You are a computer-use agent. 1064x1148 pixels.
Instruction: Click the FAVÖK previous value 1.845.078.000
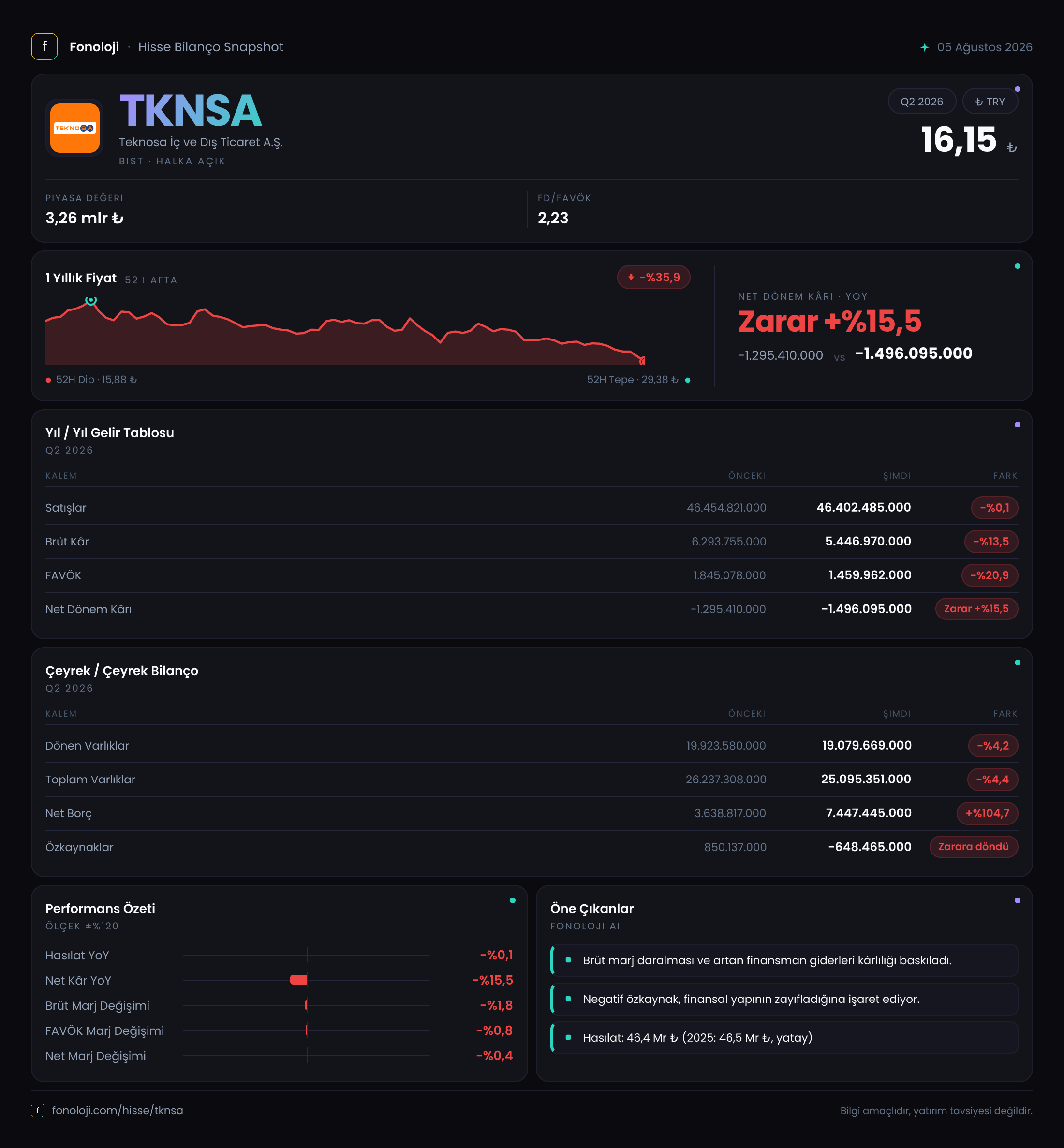coord(729,575)
